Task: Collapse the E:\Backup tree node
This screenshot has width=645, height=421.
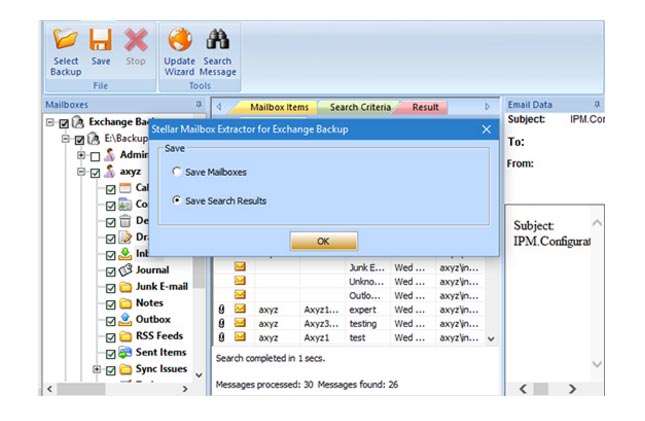Action: coord(65,139)
